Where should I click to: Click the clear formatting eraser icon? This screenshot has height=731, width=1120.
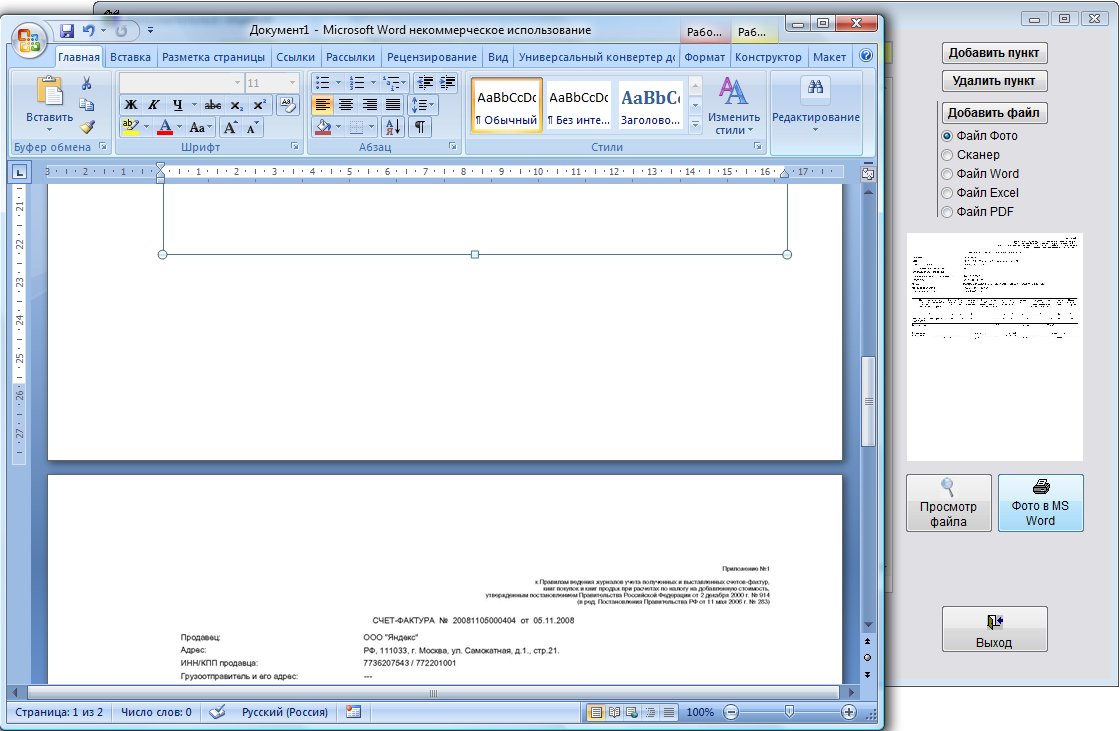point(287,104)
